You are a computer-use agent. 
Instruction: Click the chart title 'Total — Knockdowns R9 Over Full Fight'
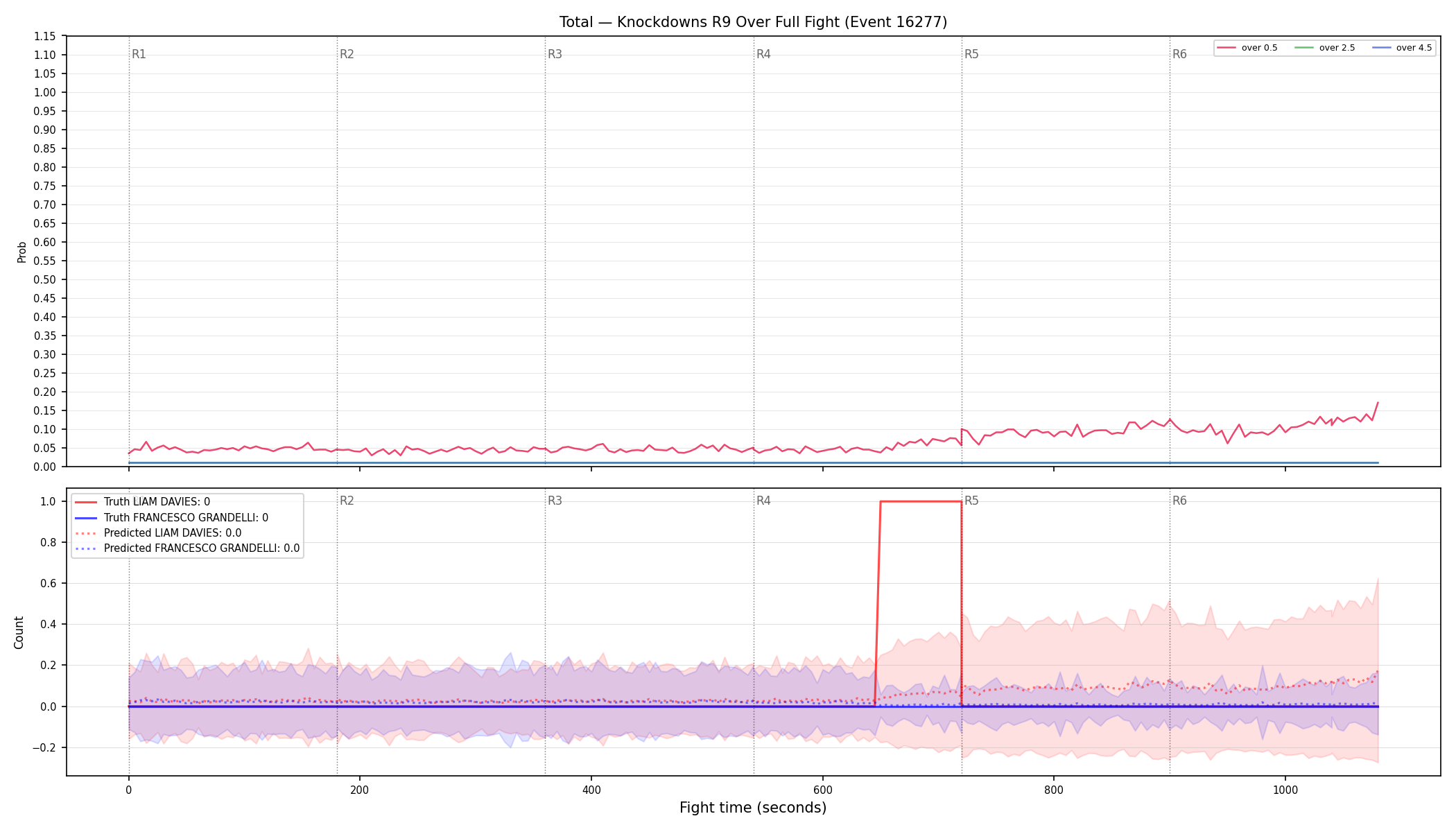pos(753,22)
